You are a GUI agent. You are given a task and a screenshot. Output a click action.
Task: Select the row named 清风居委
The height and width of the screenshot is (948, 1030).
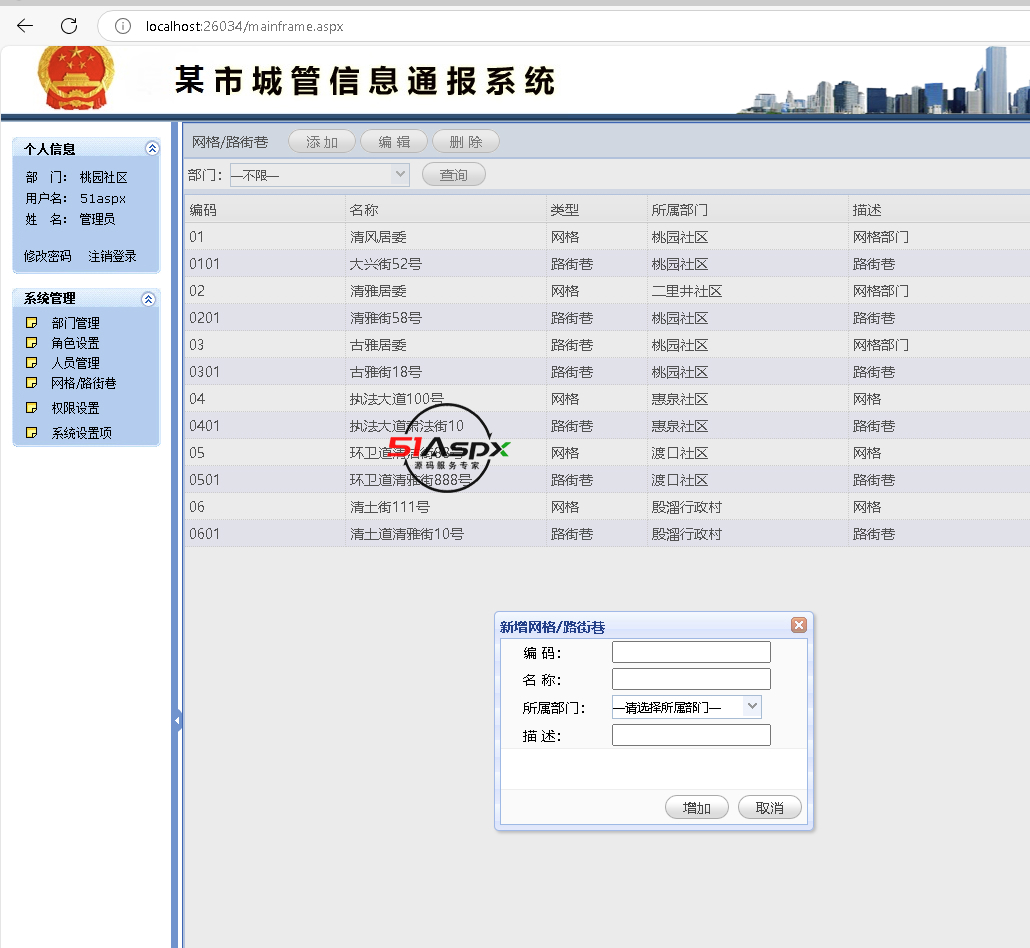tap(378, 237)
